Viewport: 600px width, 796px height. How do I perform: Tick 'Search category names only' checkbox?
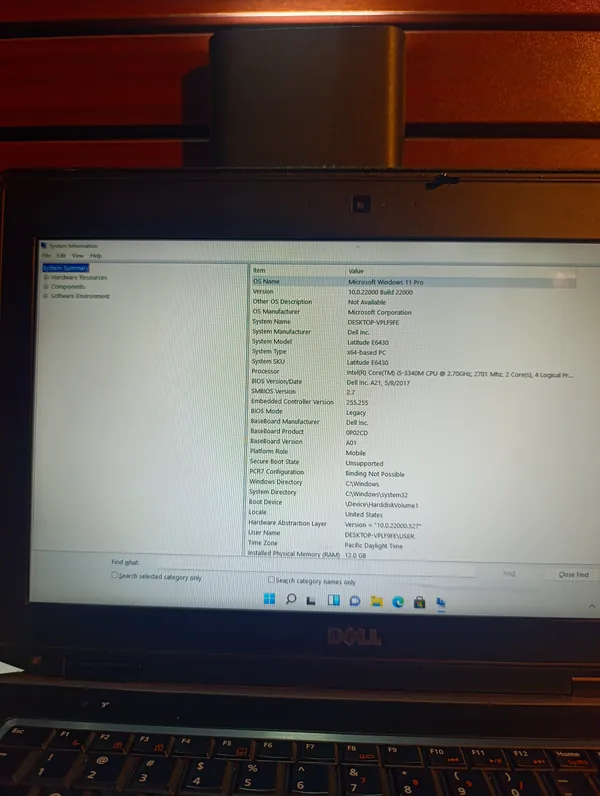click(271, 579)
